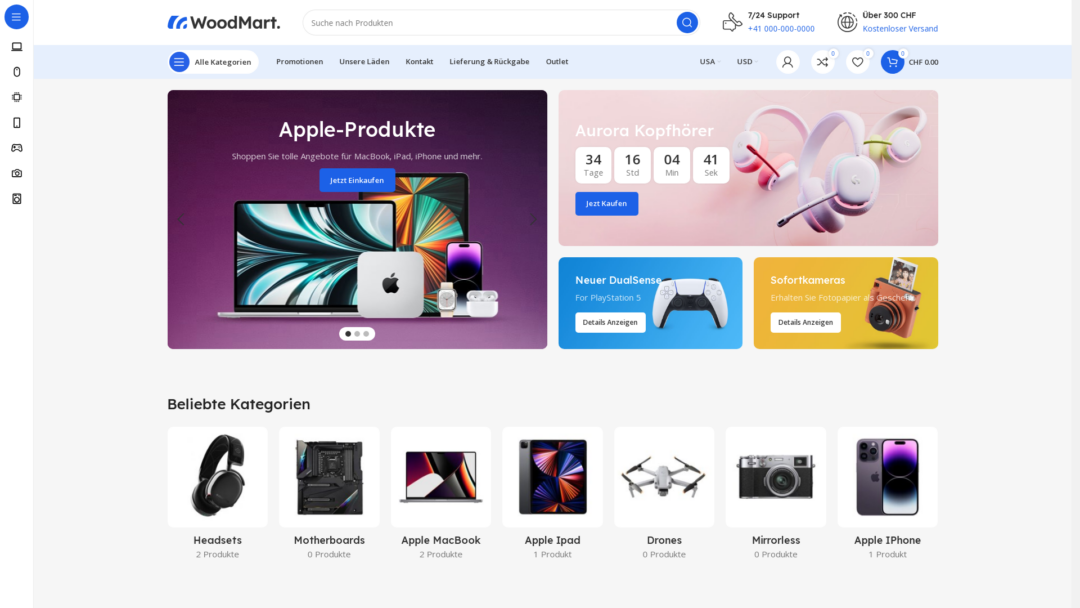Open the compare shuffle icon
This screenshot has width=1080, height=608.
coord(822,62)
